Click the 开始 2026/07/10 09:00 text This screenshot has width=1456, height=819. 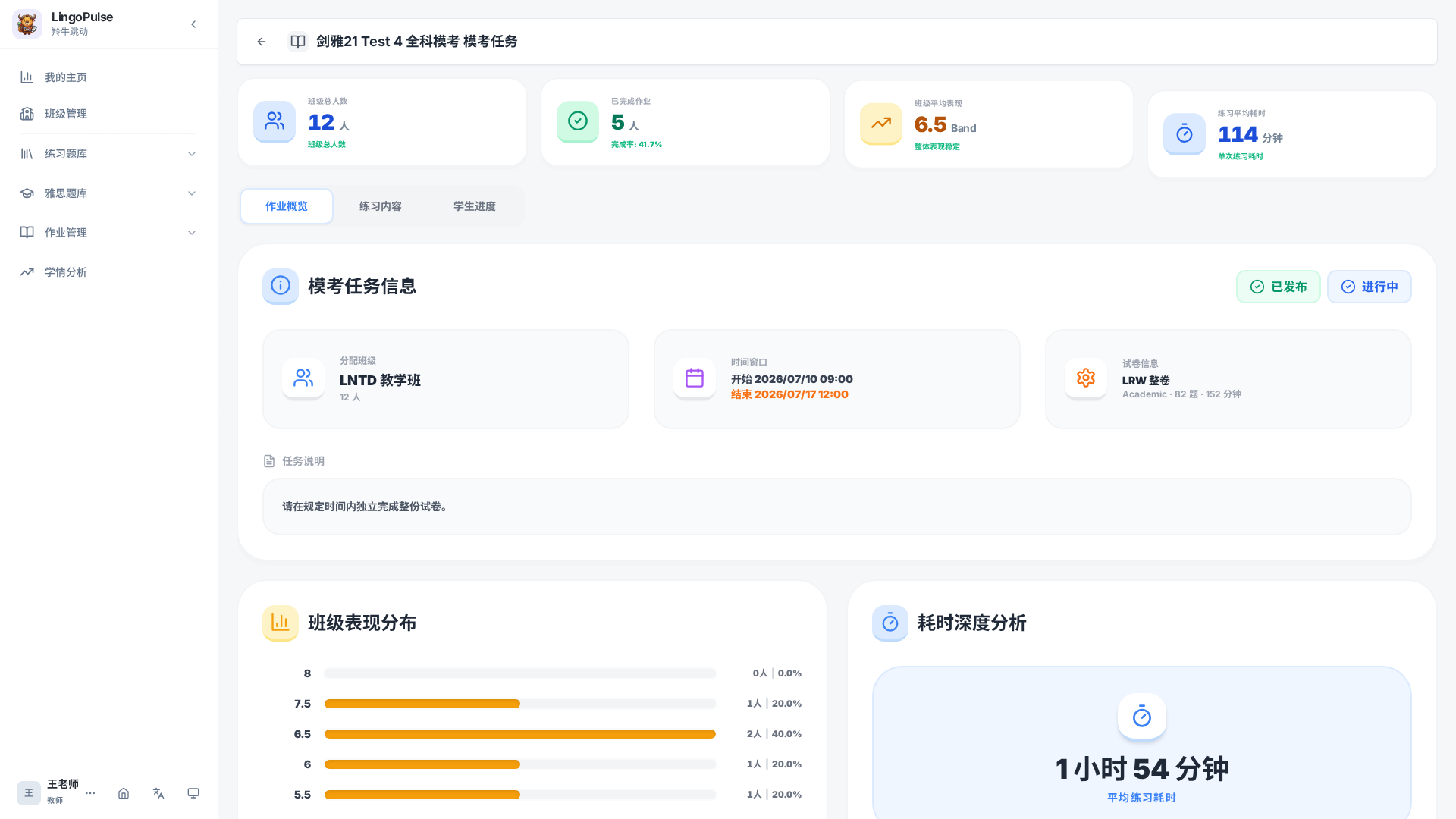point(792,379)
